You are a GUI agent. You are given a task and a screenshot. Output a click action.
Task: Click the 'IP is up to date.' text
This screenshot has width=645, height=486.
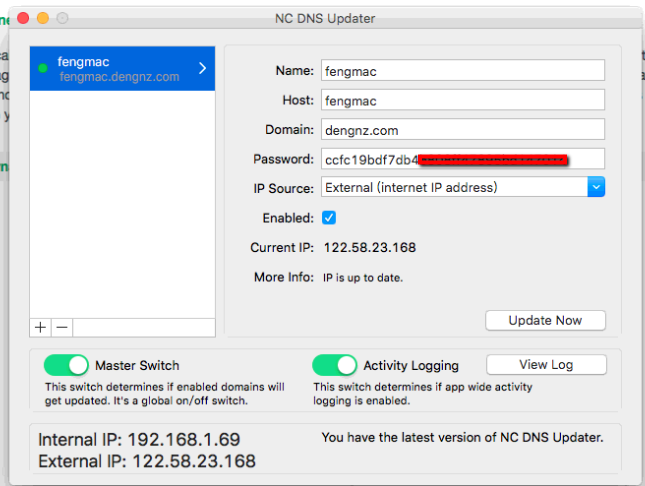click(363, 278)
